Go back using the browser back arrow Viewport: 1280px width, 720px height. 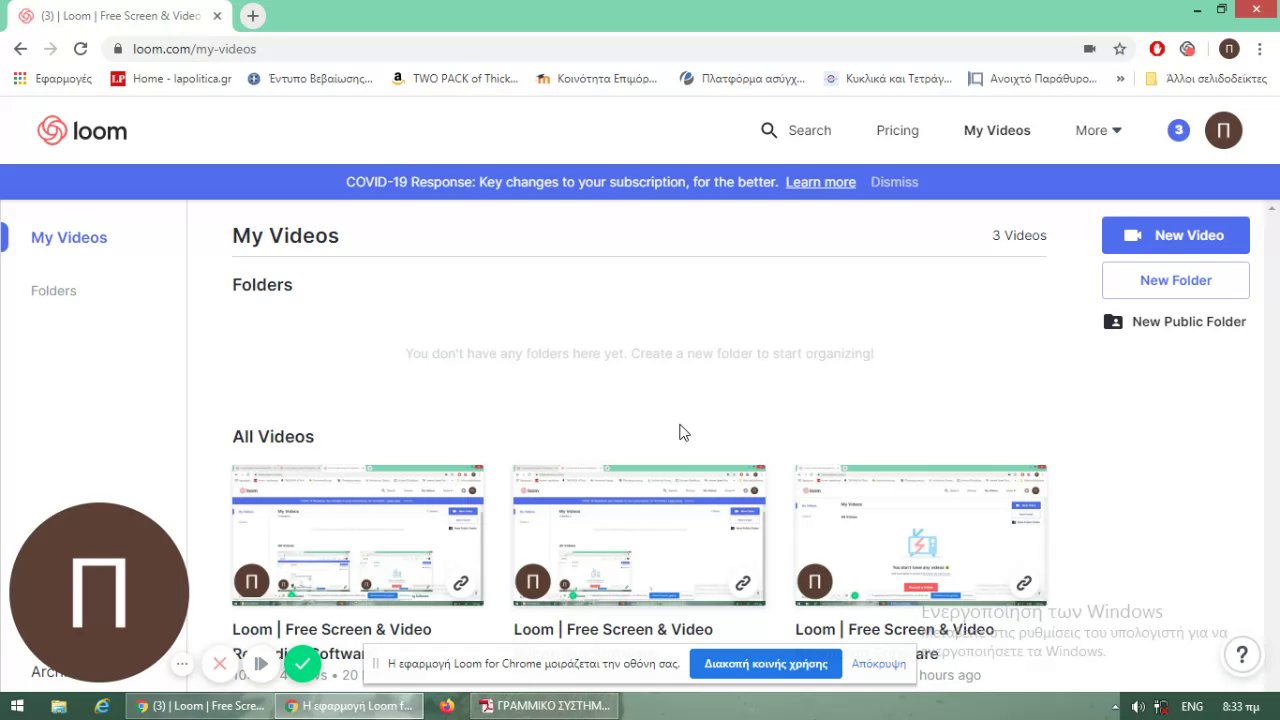click(20, 48)
